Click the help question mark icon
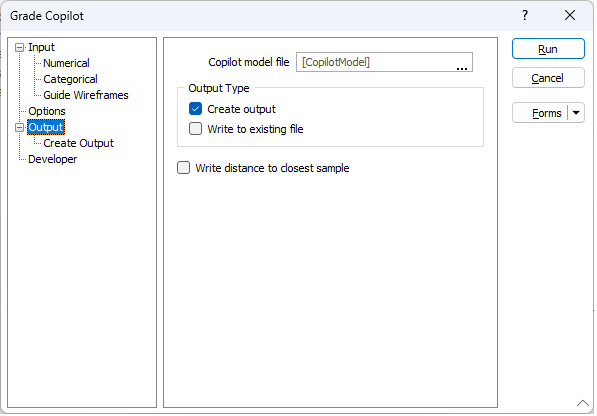Screen dimensions: 597x416 point(525,16)
